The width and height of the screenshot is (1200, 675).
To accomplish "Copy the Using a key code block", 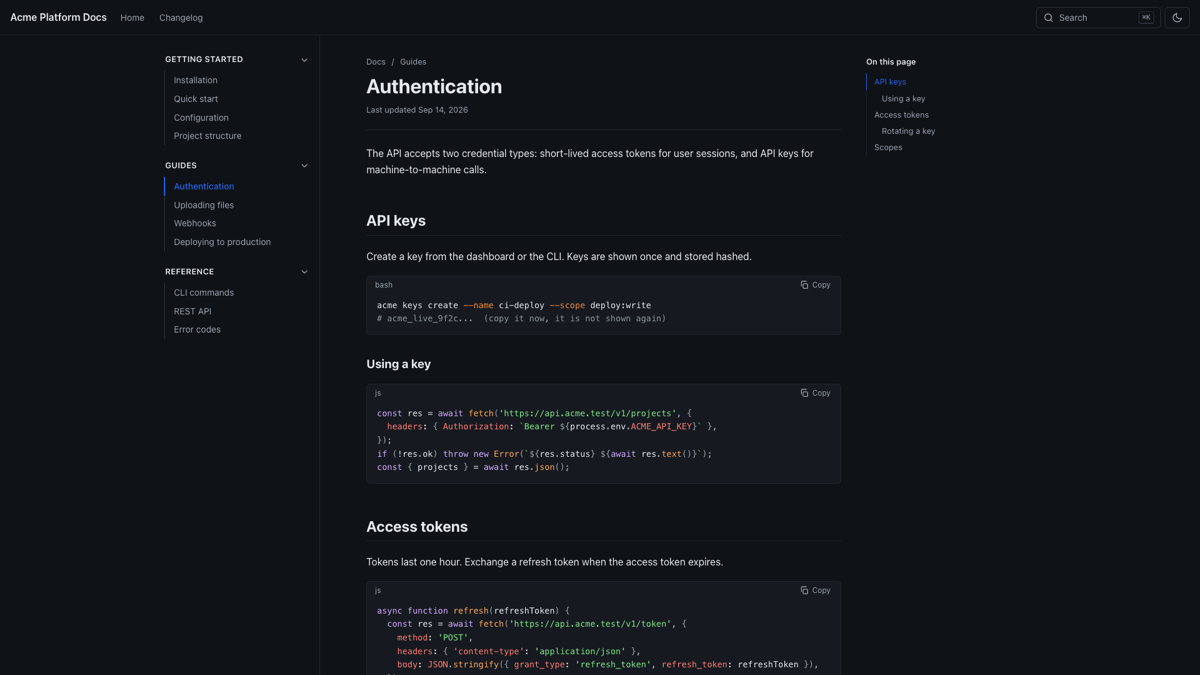I will click(x=815, y=393).
